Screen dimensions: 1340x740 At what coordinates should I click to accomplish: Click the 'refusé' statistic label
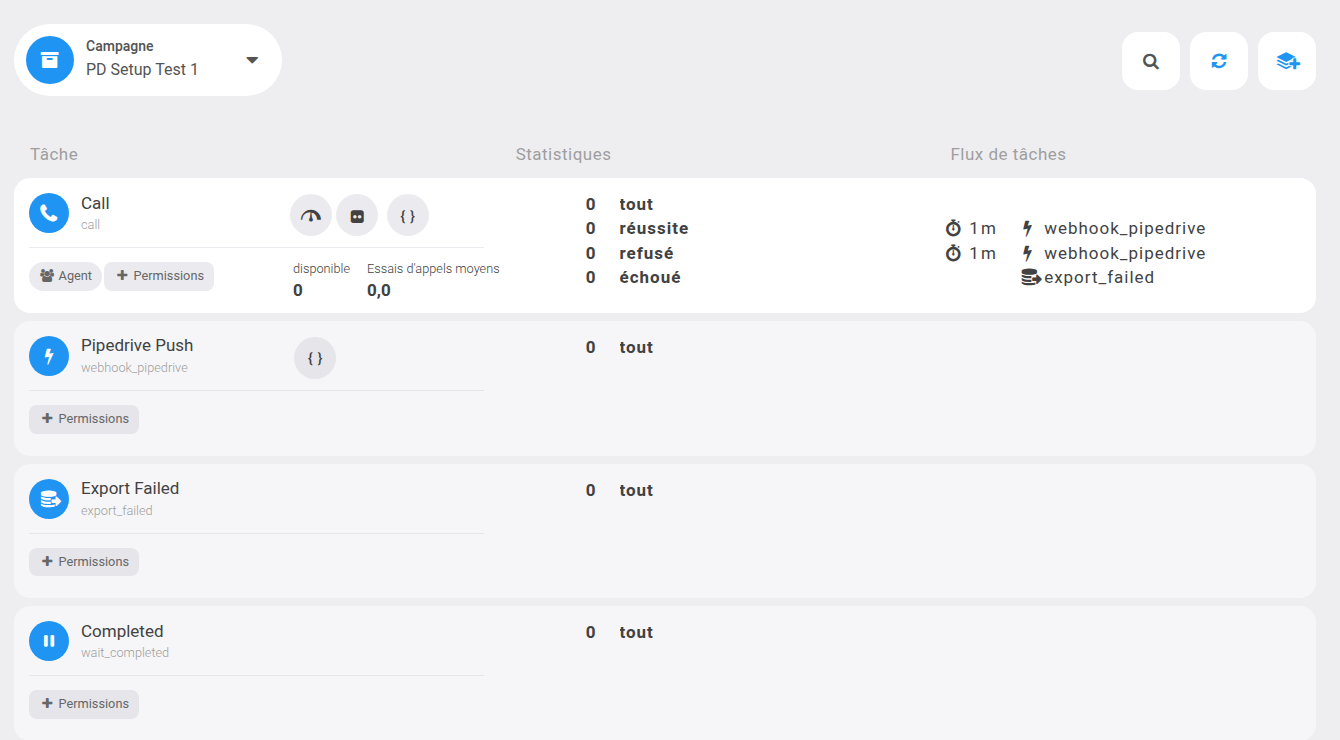[x=646, y=253]
